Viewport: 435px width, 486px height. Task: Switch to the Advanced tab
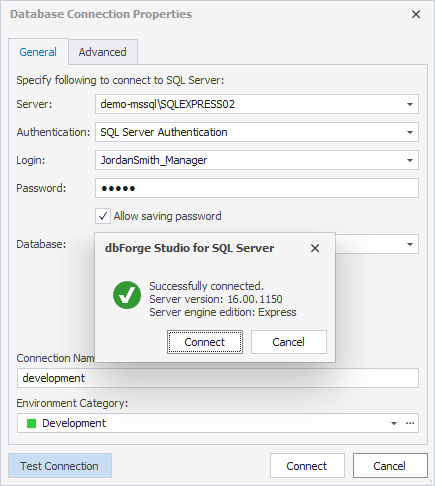pos(103,52)
